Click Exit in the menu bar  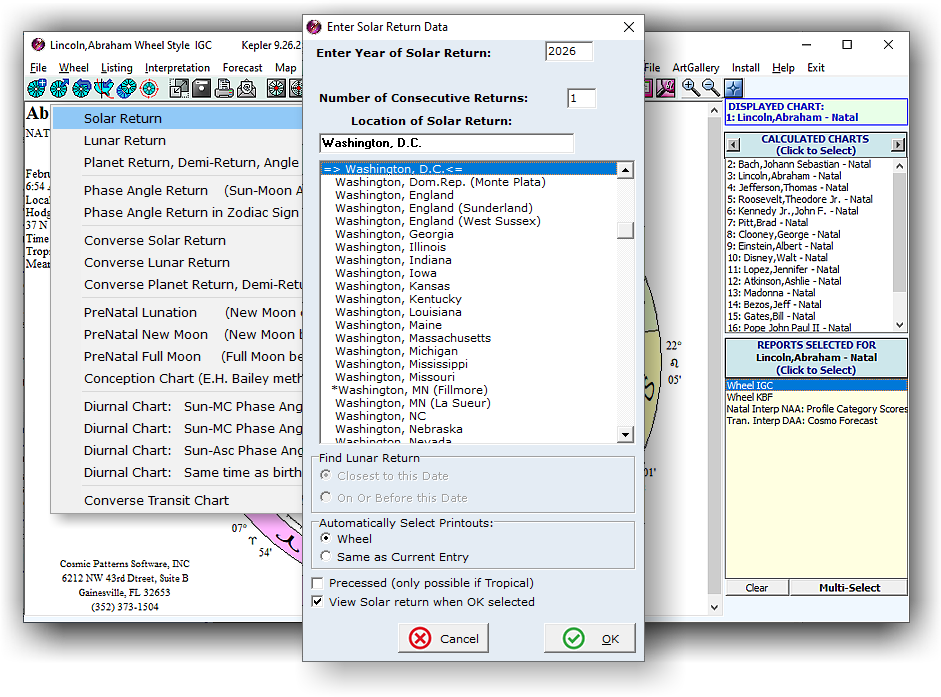[x=816, y=68]
